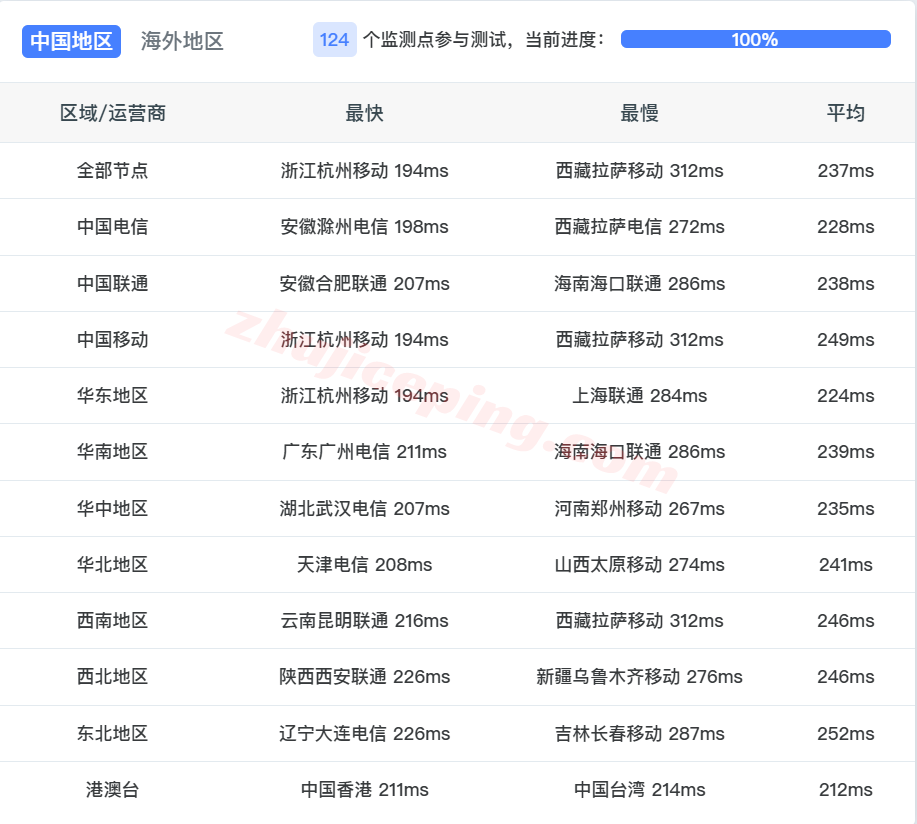Viewport: 917px width, 824px height.
Task: Click the 237ms average value
Action: (x=846, y=171)
